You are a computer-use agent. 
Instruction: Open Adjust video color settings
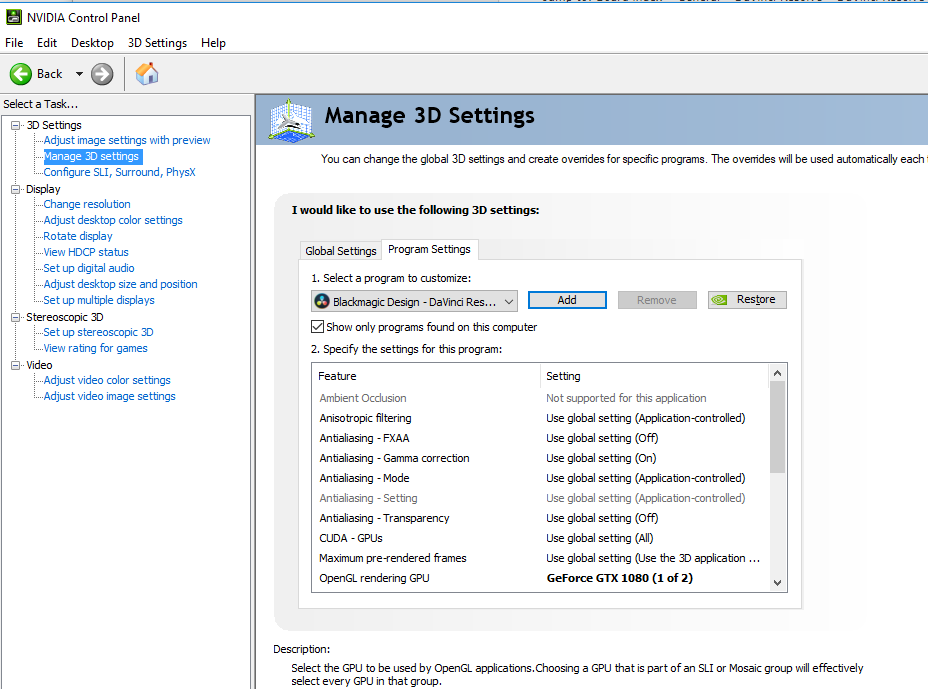pyautogui.click(x=107, y=380)
